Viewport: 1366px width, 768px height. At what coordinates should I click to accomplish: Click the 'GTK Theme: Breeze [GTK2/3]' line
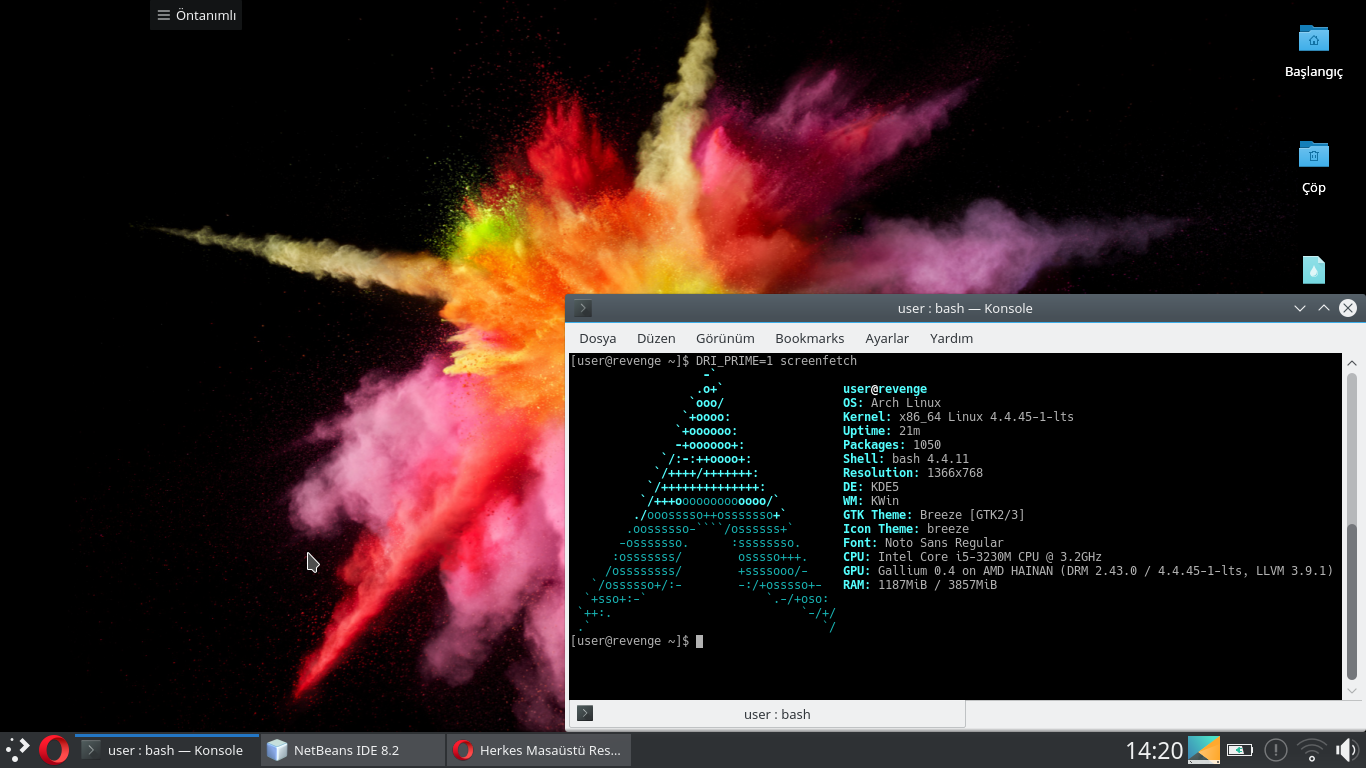coord(934,515)
